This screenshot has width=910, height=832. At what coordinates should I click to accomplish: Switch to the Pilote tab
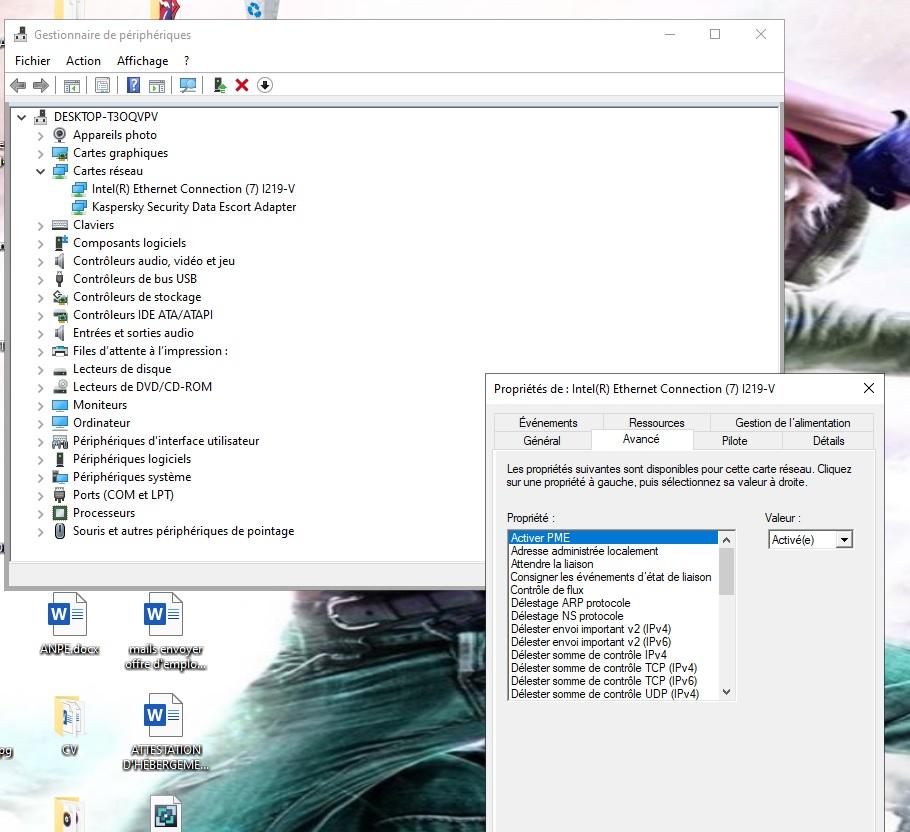[x=734, y=440]
